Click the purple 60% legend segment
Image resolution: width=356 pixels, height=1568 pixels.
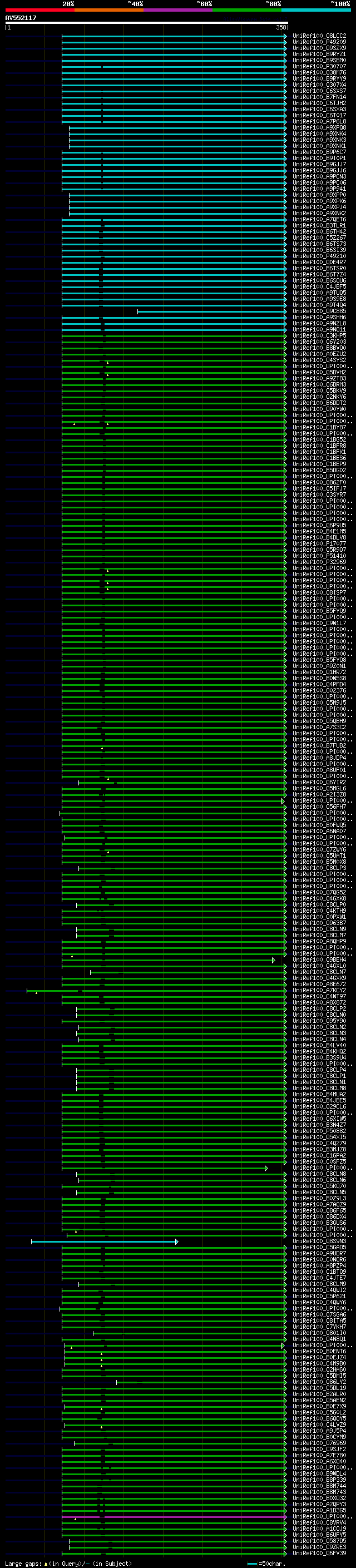coord(179,10)
